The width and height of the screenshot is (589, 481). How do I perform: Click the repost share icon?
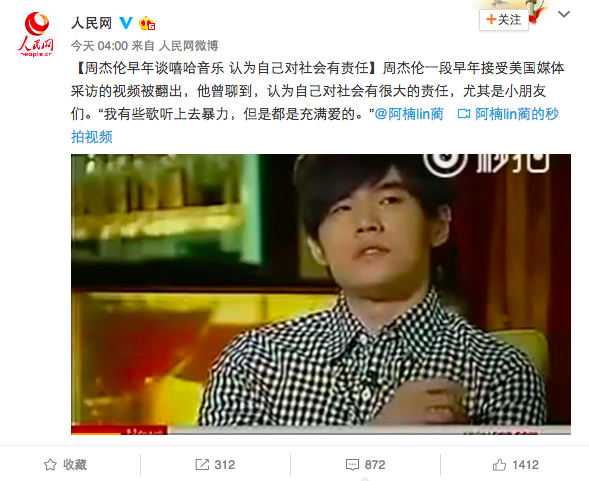(x=202, y=465)
